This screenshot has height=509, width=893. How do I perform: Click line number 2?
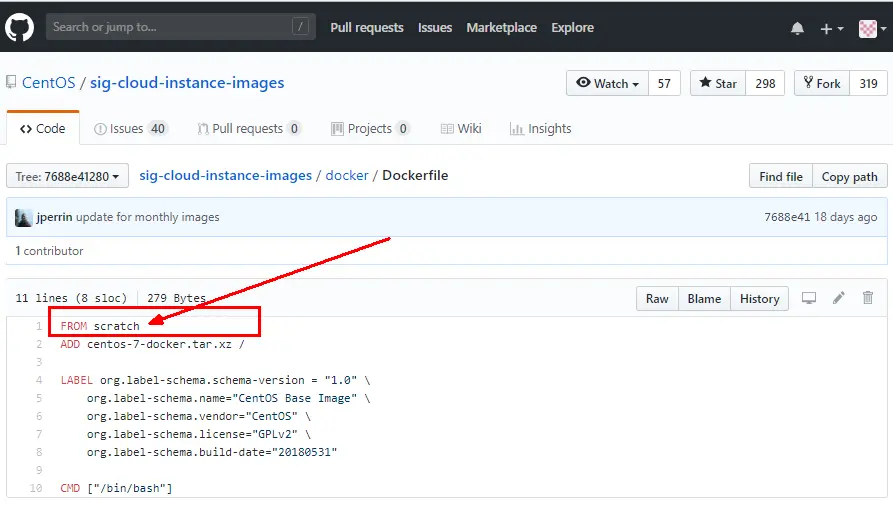coord(39,344)
